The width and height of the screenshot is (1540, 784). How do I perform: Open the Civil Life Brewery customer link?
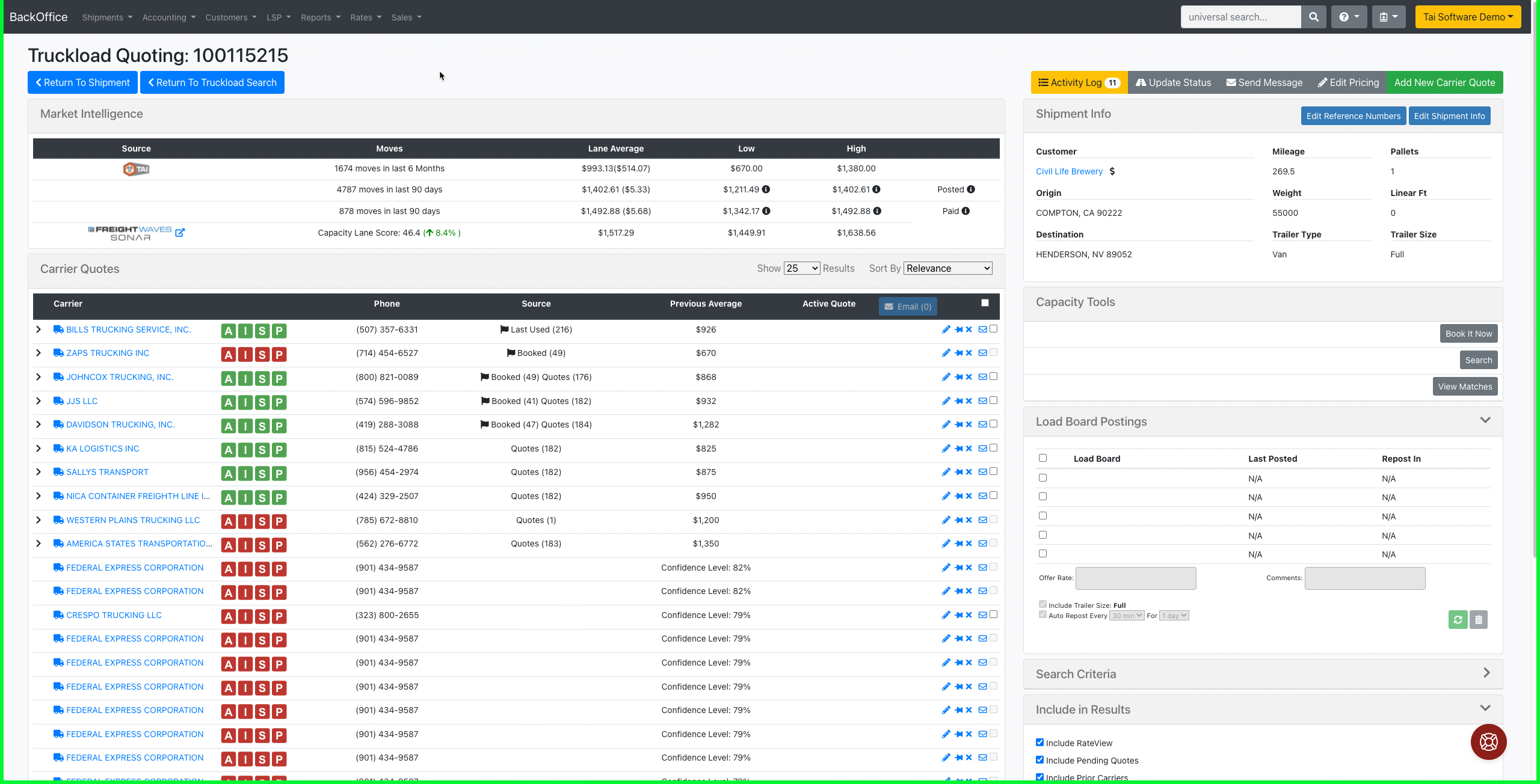click(x=1069, y=171)
